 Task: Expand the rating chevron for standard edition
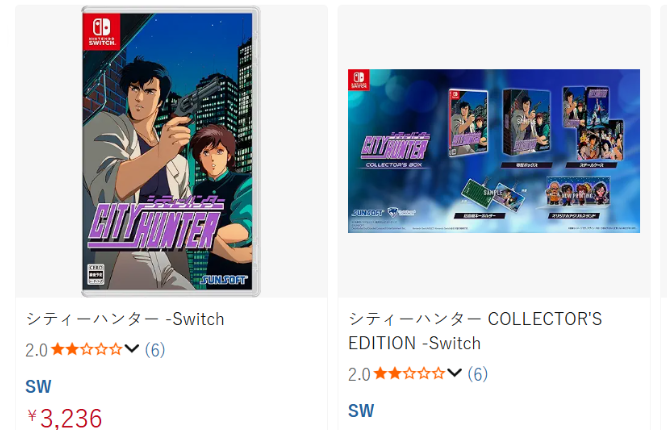click(x=132, y=349)
